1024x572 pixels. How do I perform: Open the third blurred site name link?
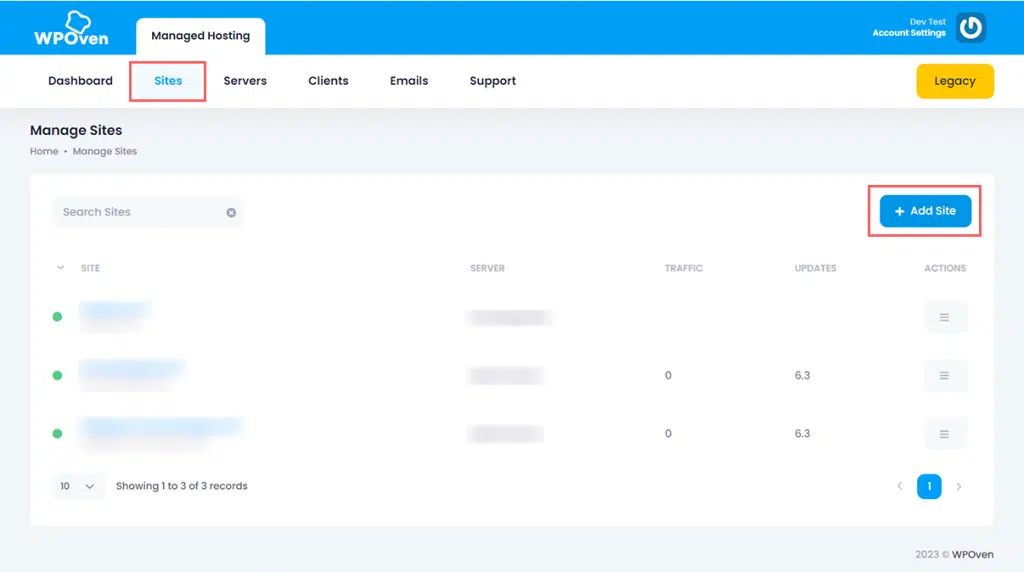(x=161, y=427)
